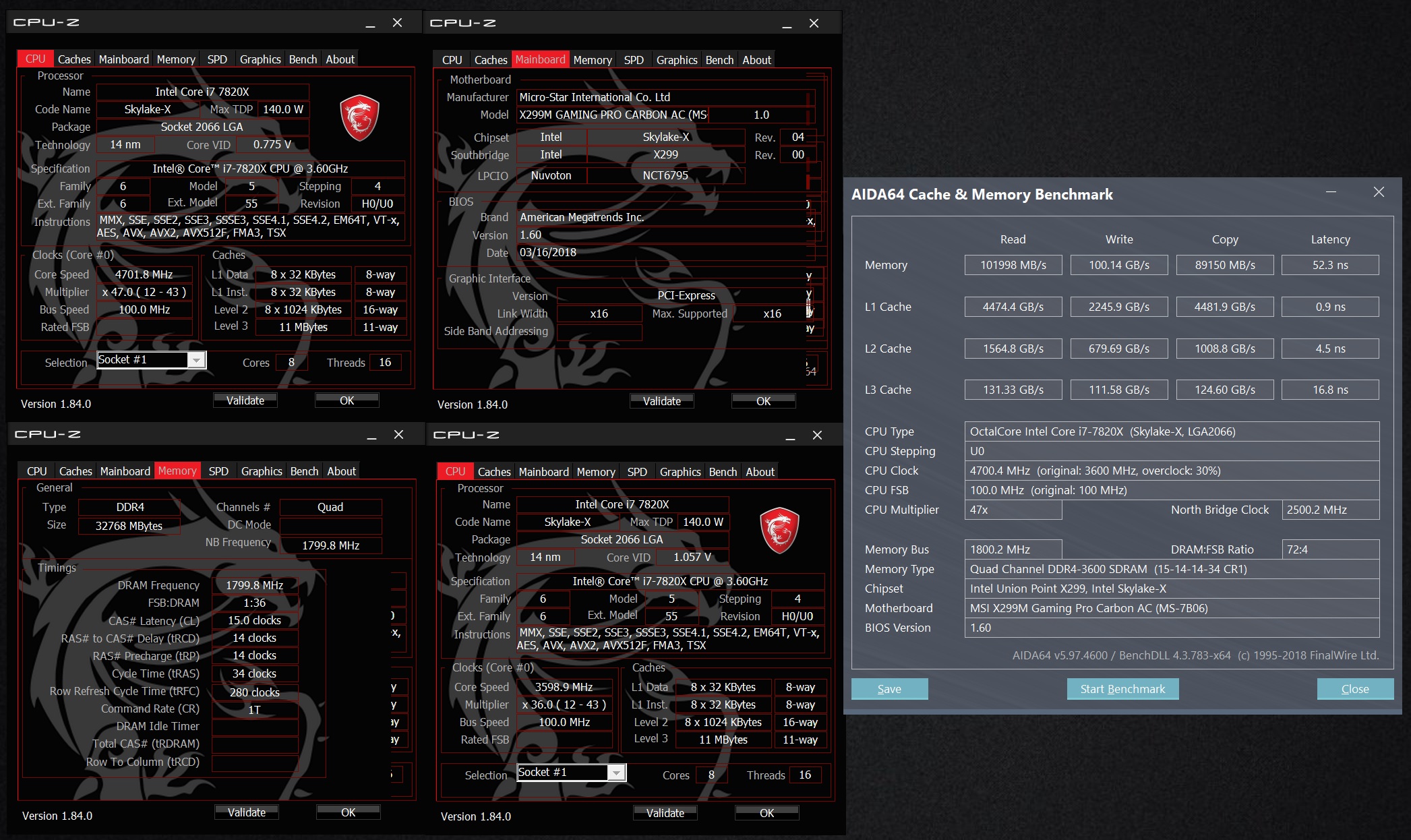1411x840 pixels.
Task: Switch to CPU tab in bottom-left Memory CPU-Z window
Action: tap(37, 471)
